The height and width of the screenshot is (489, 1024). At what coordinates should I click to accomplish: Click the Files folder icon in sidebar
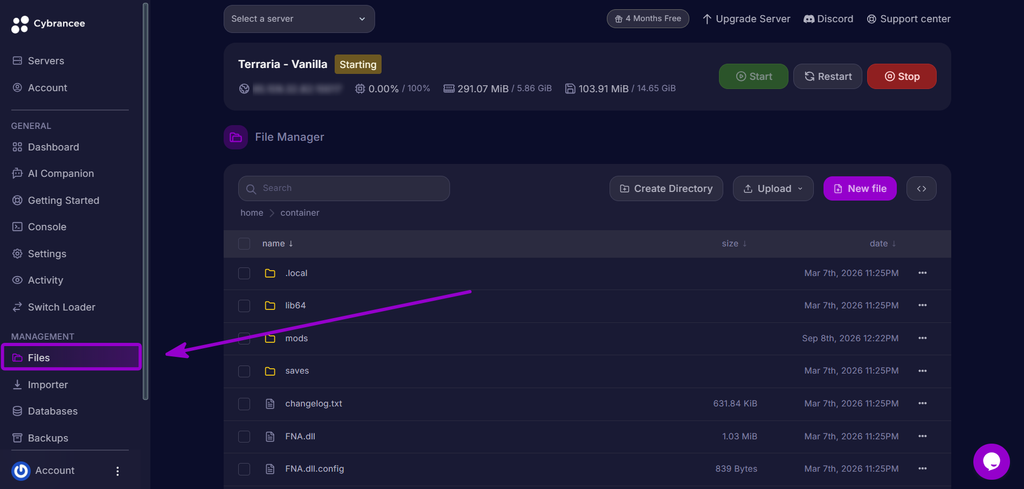[x=17, y=358]
